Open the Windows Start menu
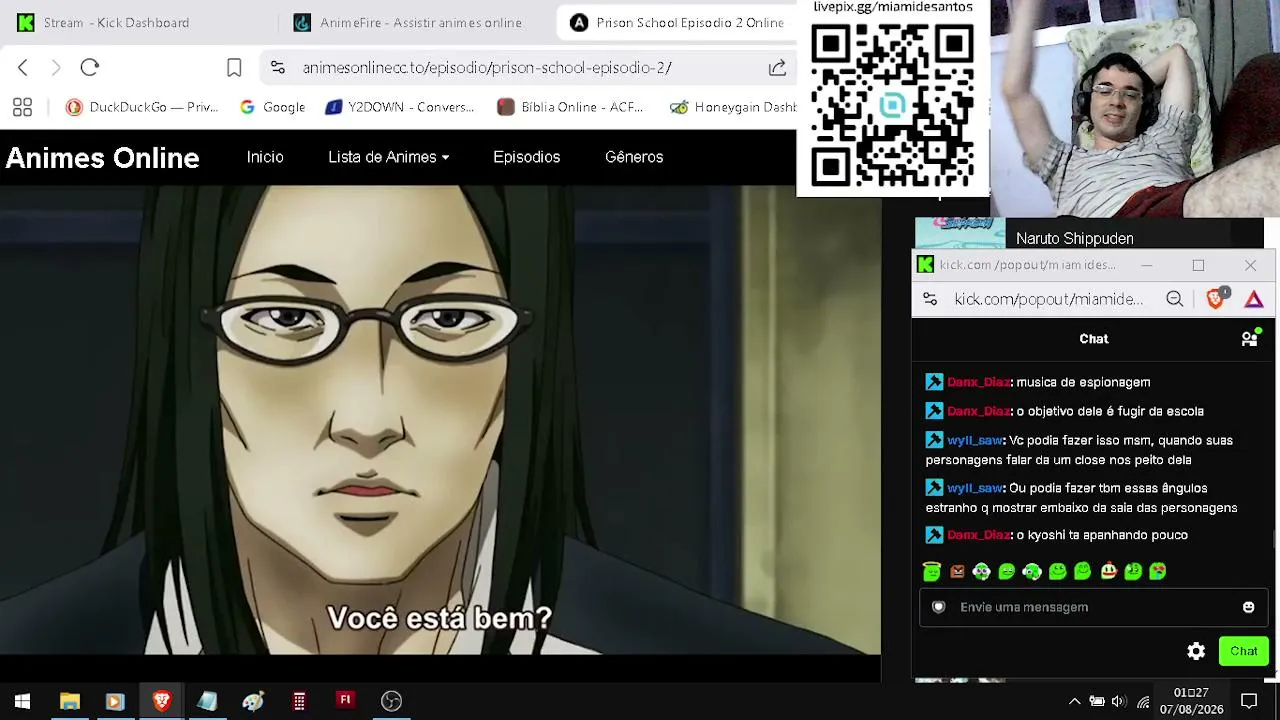 click(x=22, y=701)
